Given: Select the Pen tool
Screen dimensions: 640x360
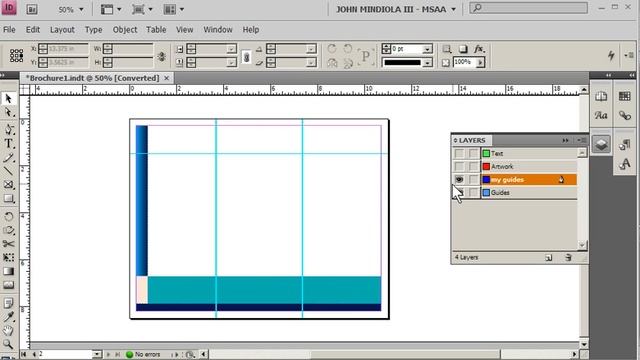Looking at the screenshot, I should pos(9,129).
